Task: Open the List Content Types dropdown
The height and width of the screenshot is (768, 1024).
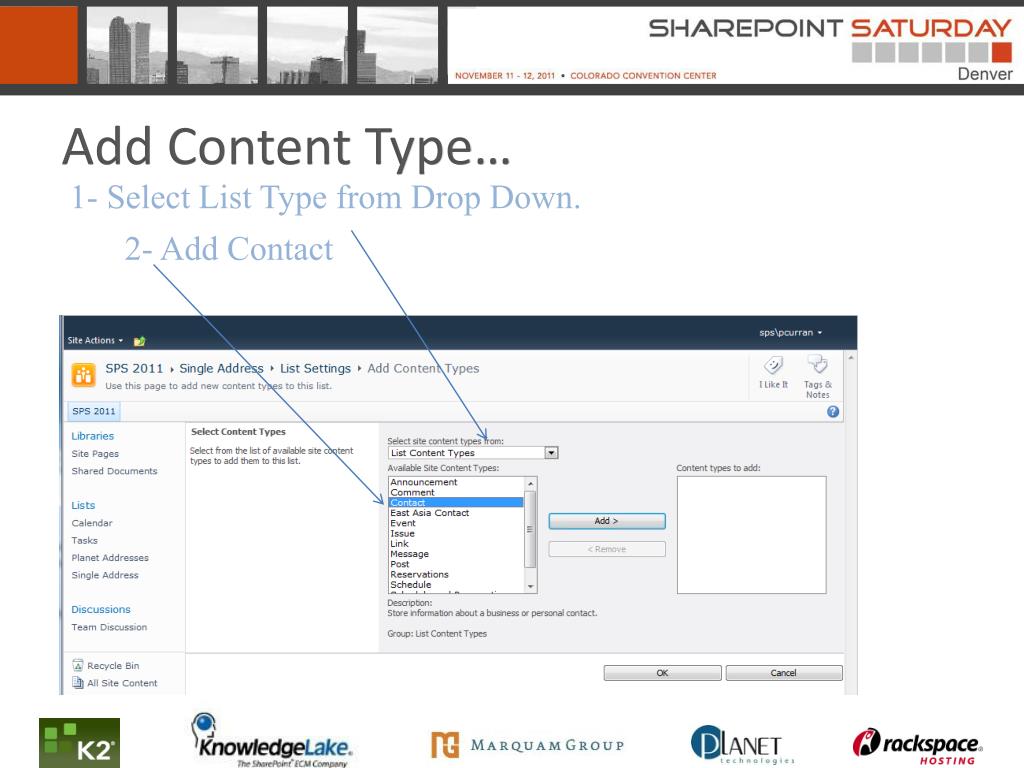Action: pyautogui.click(x=473, y=453)
